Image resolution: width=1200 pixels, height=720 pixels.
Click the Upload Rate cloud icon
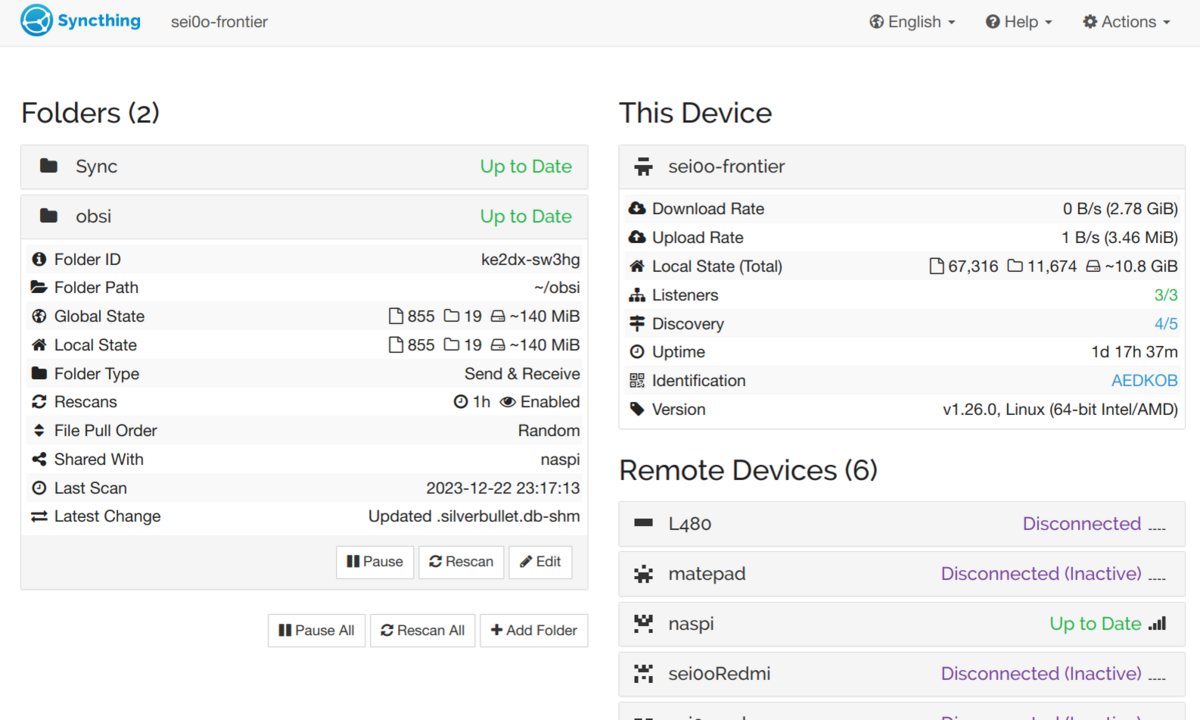pyautogui.click(x=637, y=238)
